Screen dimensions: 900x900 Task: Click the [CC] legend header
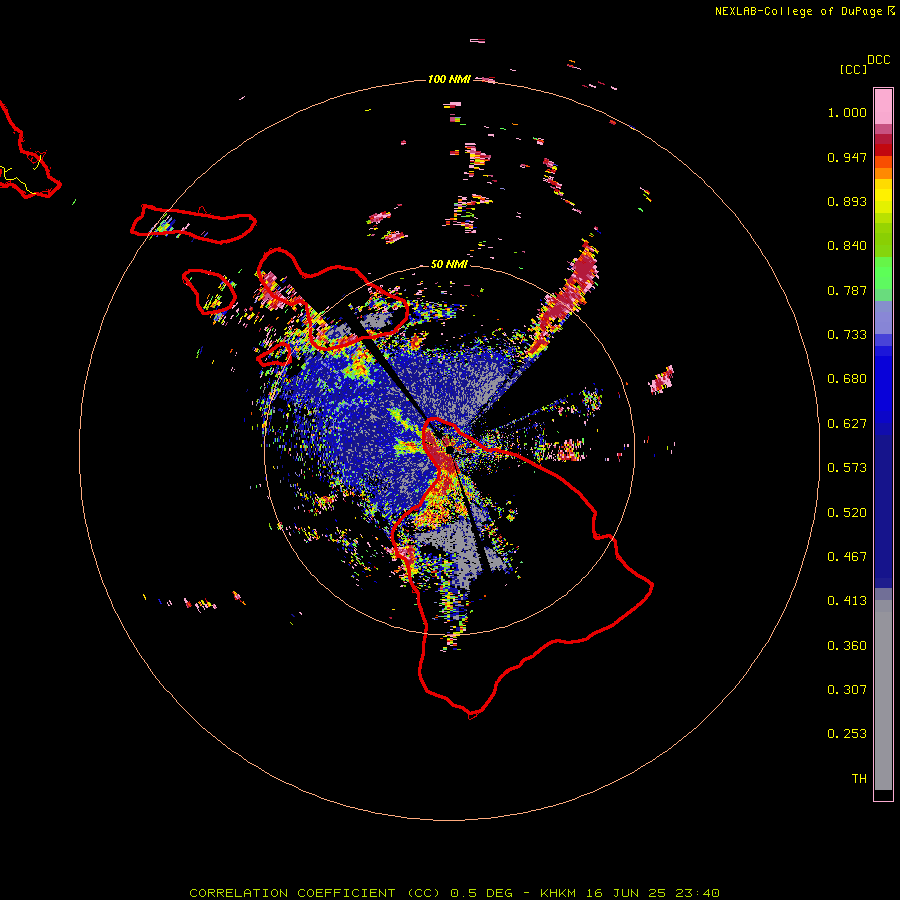[853, 69]
